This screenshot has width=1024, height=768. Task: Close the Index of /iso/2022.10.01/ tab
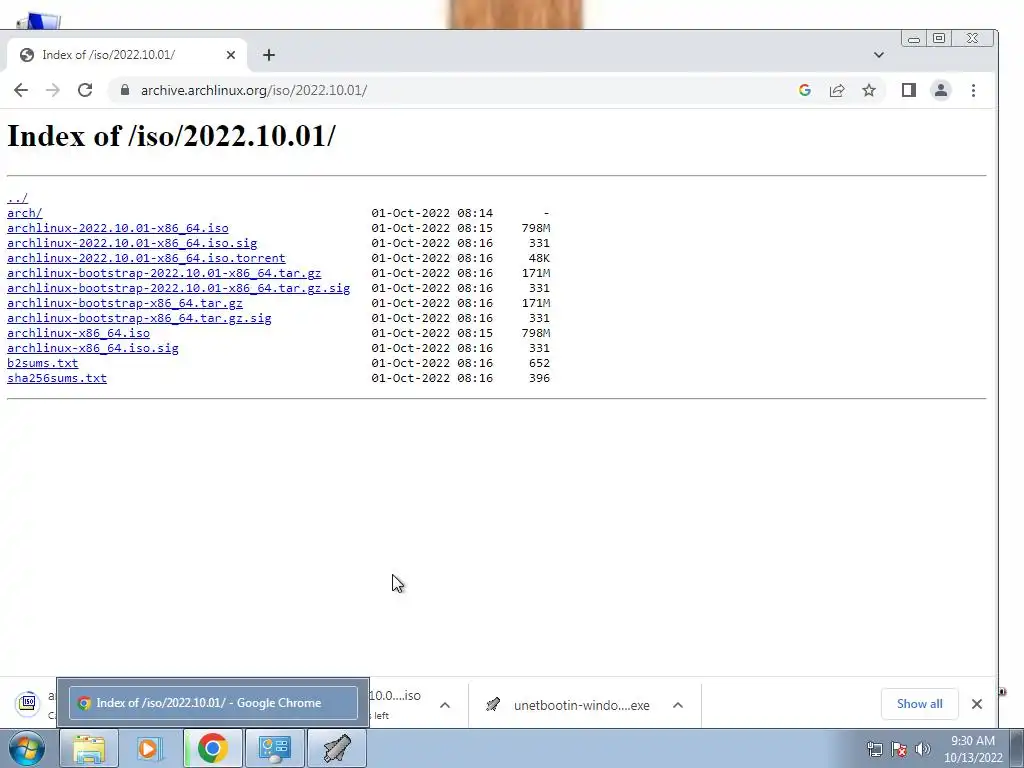231,55
